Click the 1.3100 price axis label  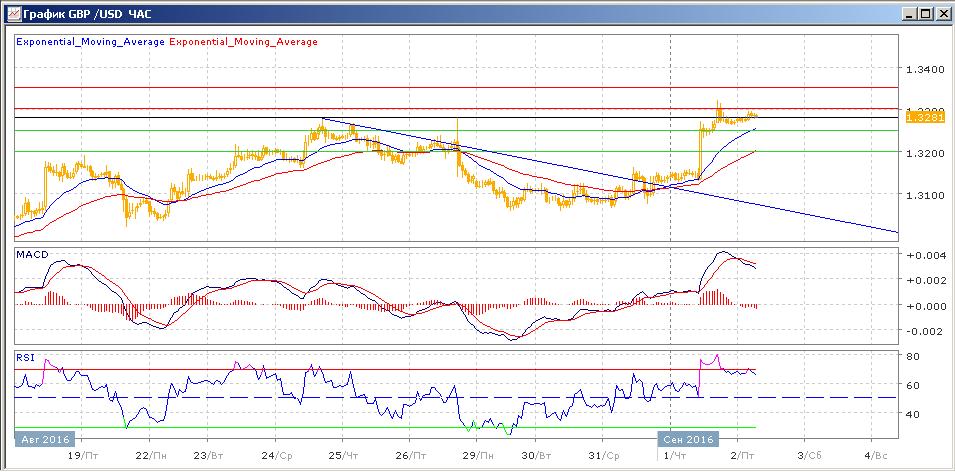click(x=924, y=195)
